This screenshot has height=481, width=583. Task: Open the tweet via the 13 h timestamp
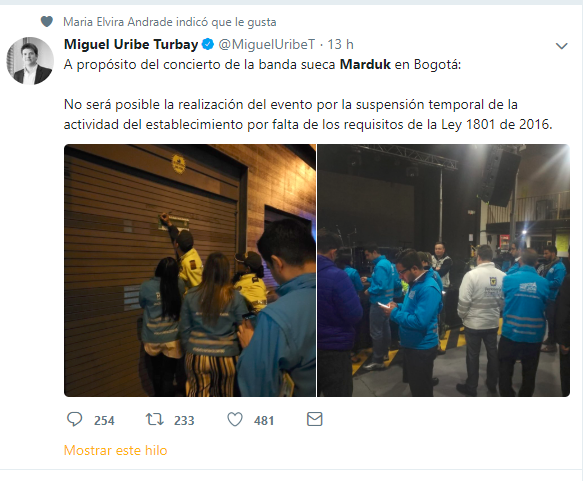340,44
